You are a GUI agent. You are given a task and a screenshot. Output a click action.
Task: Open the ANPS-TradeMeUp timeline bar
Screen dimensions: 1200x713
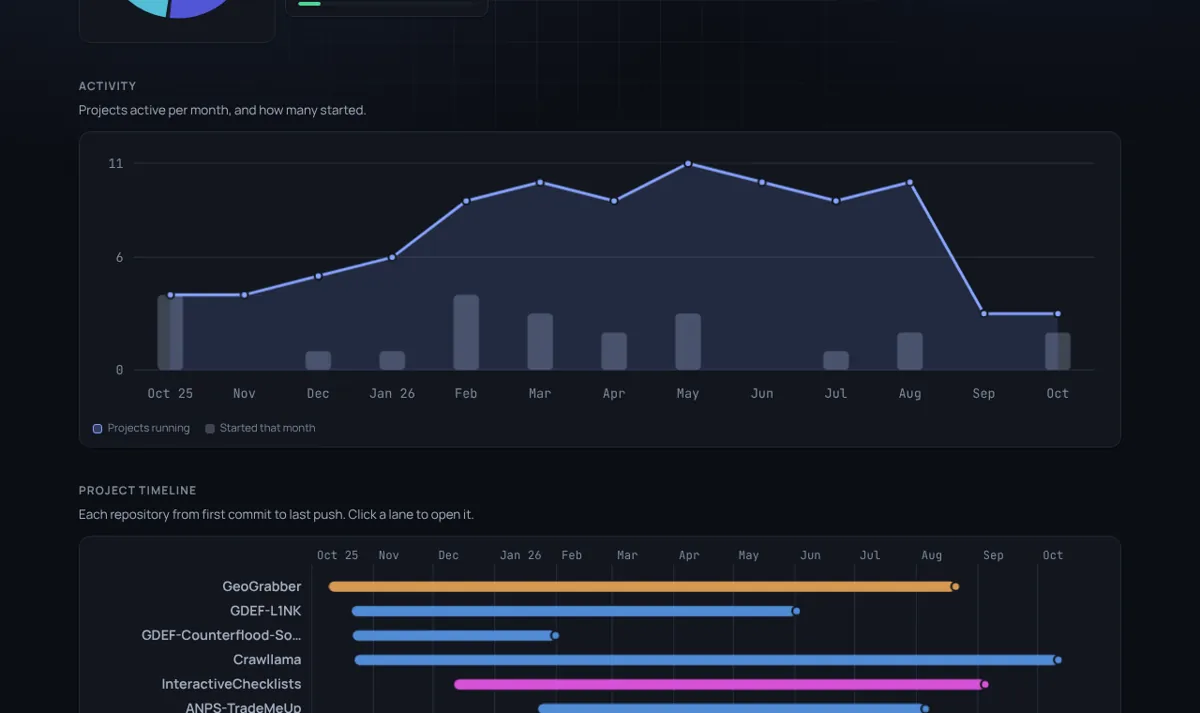point(733,708)
